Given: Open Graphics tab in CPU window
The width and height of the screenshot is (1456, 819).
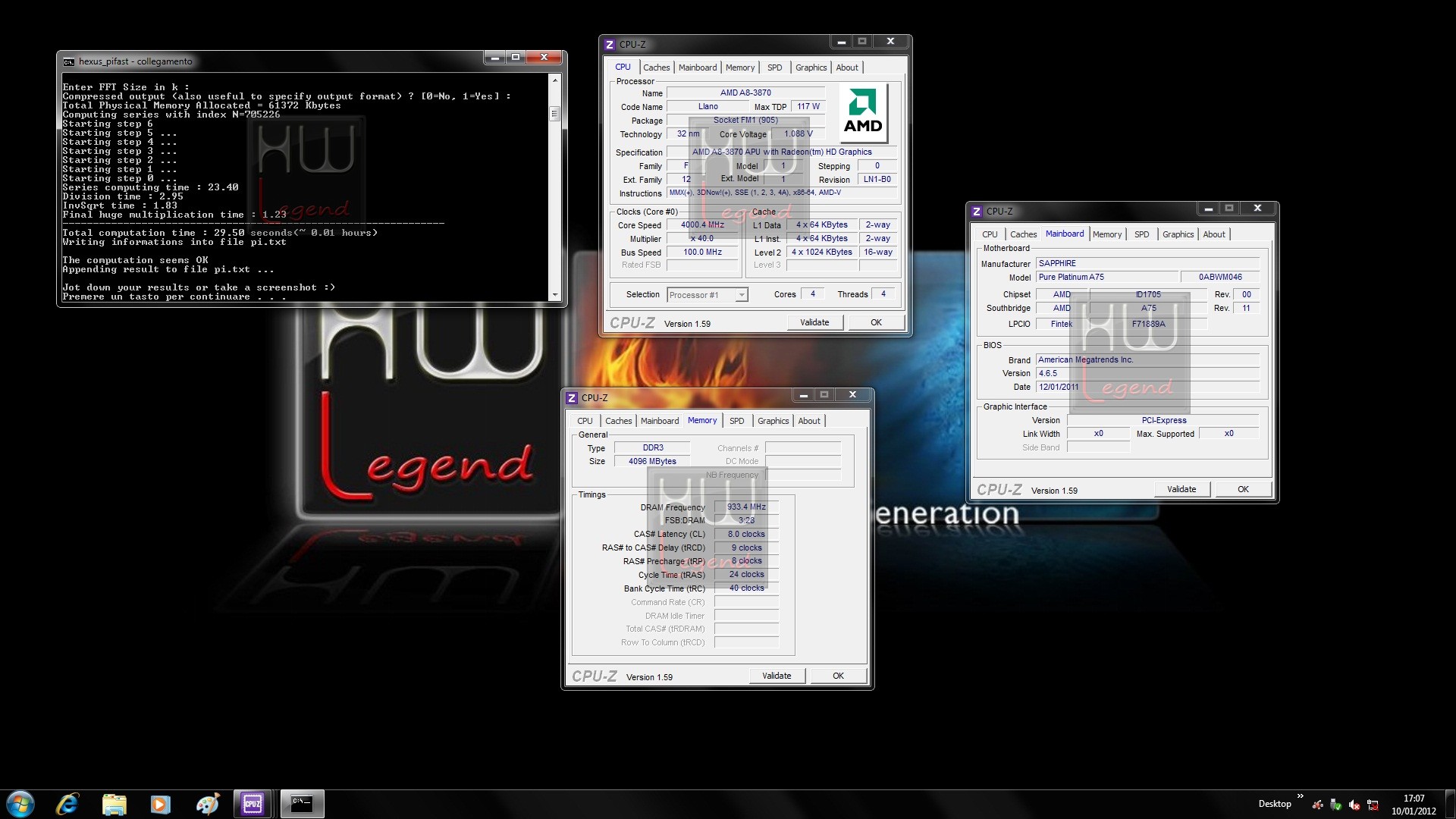Looking at the screenshot, I should tap(811, 67).
